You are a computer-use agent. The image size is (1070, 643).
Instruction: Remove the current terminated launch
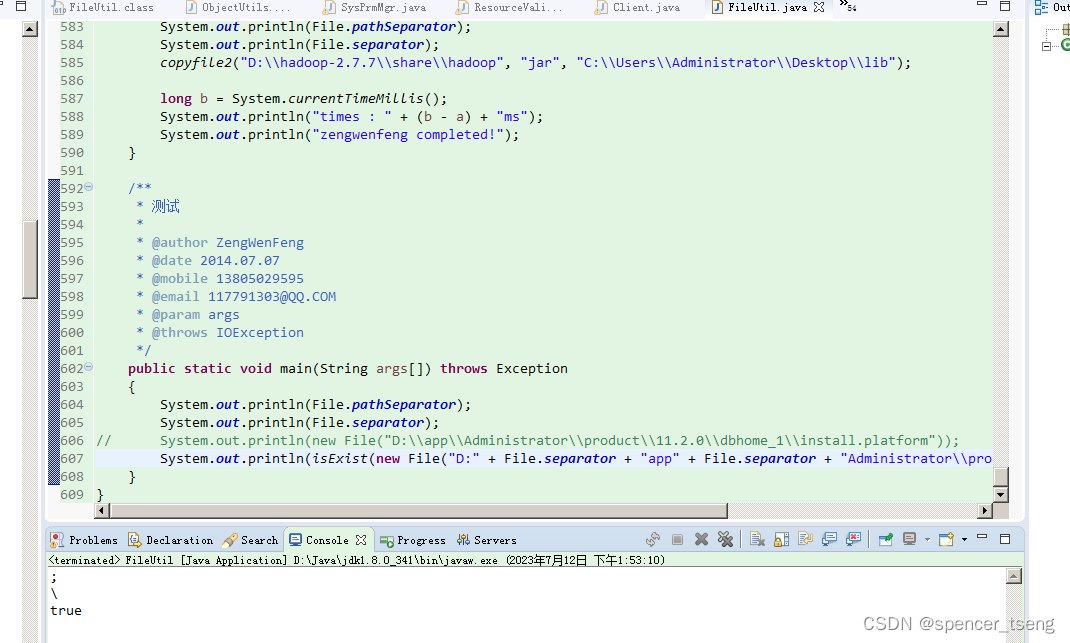[x=701, y=539]
